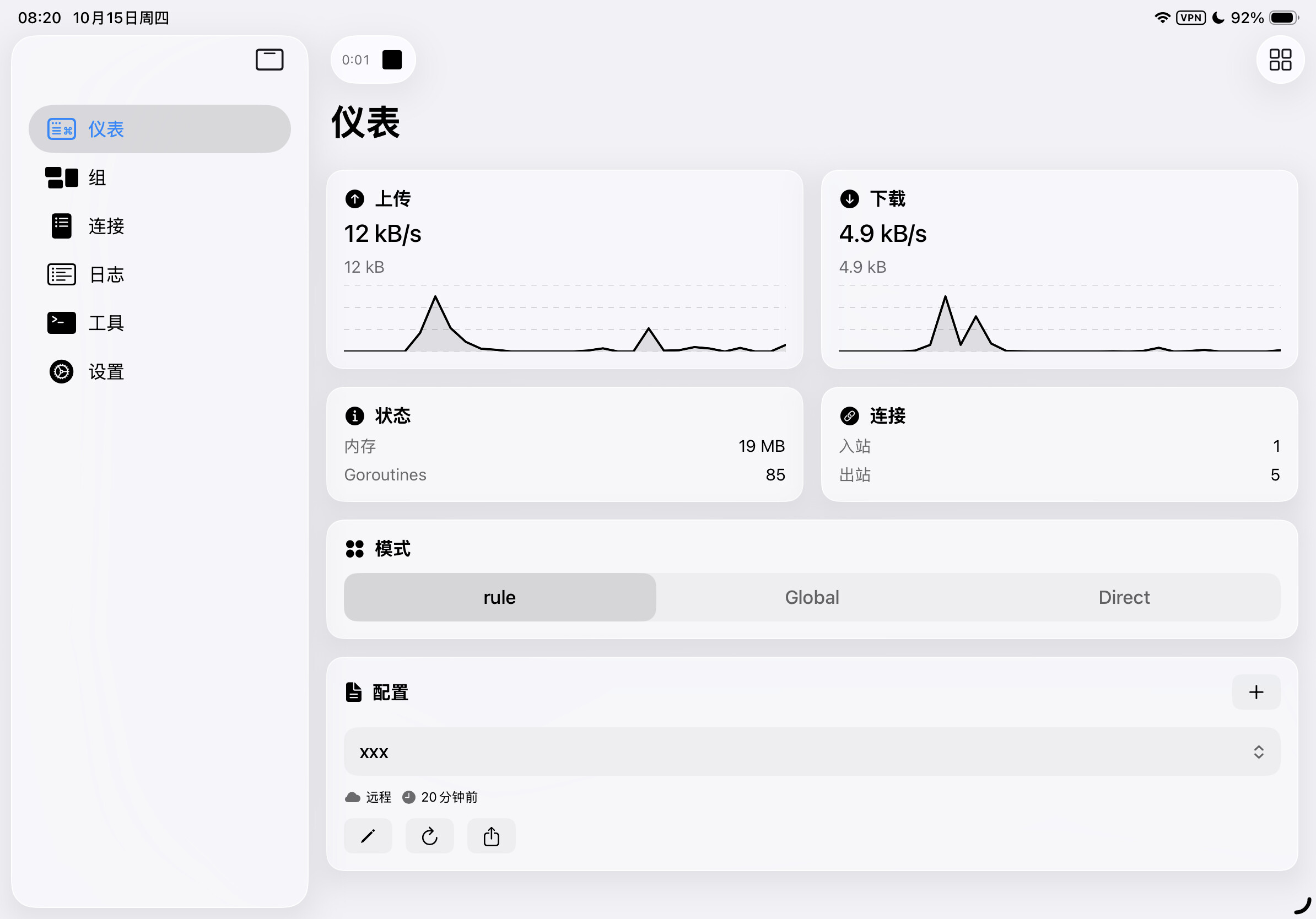Click the 出站 outbound connections row
This screenshot has height=919, width=1316.
coord(1059,475)
